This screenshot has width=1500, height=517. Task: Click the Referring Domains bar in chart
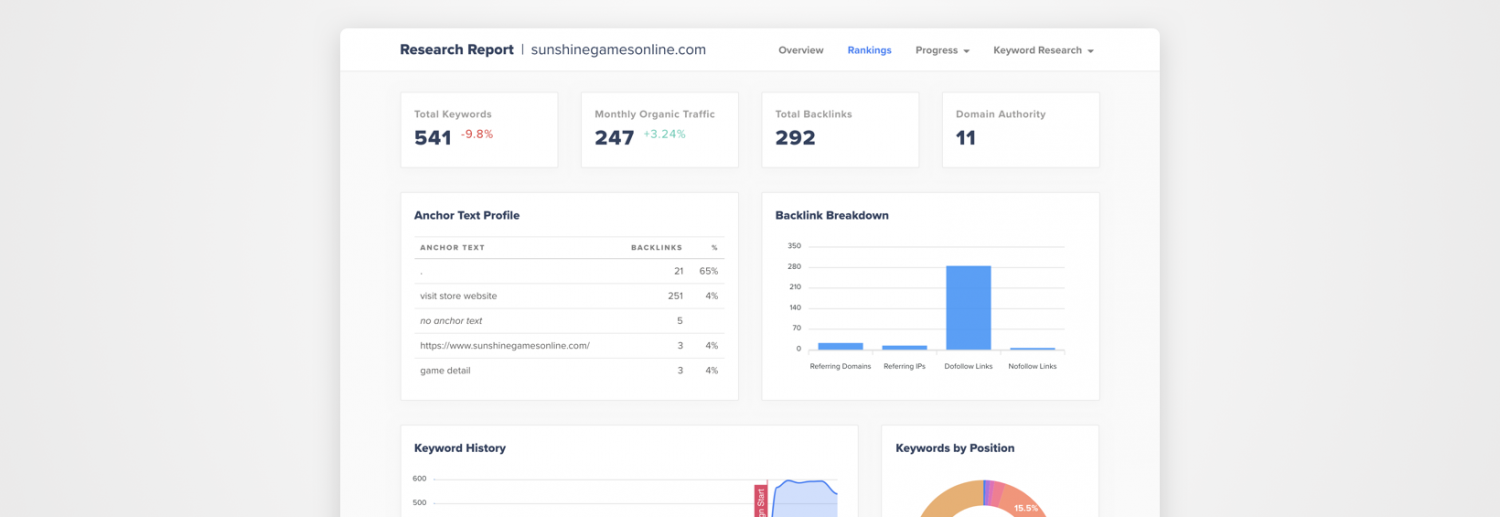pyautogui.click(x=840, y=346)
